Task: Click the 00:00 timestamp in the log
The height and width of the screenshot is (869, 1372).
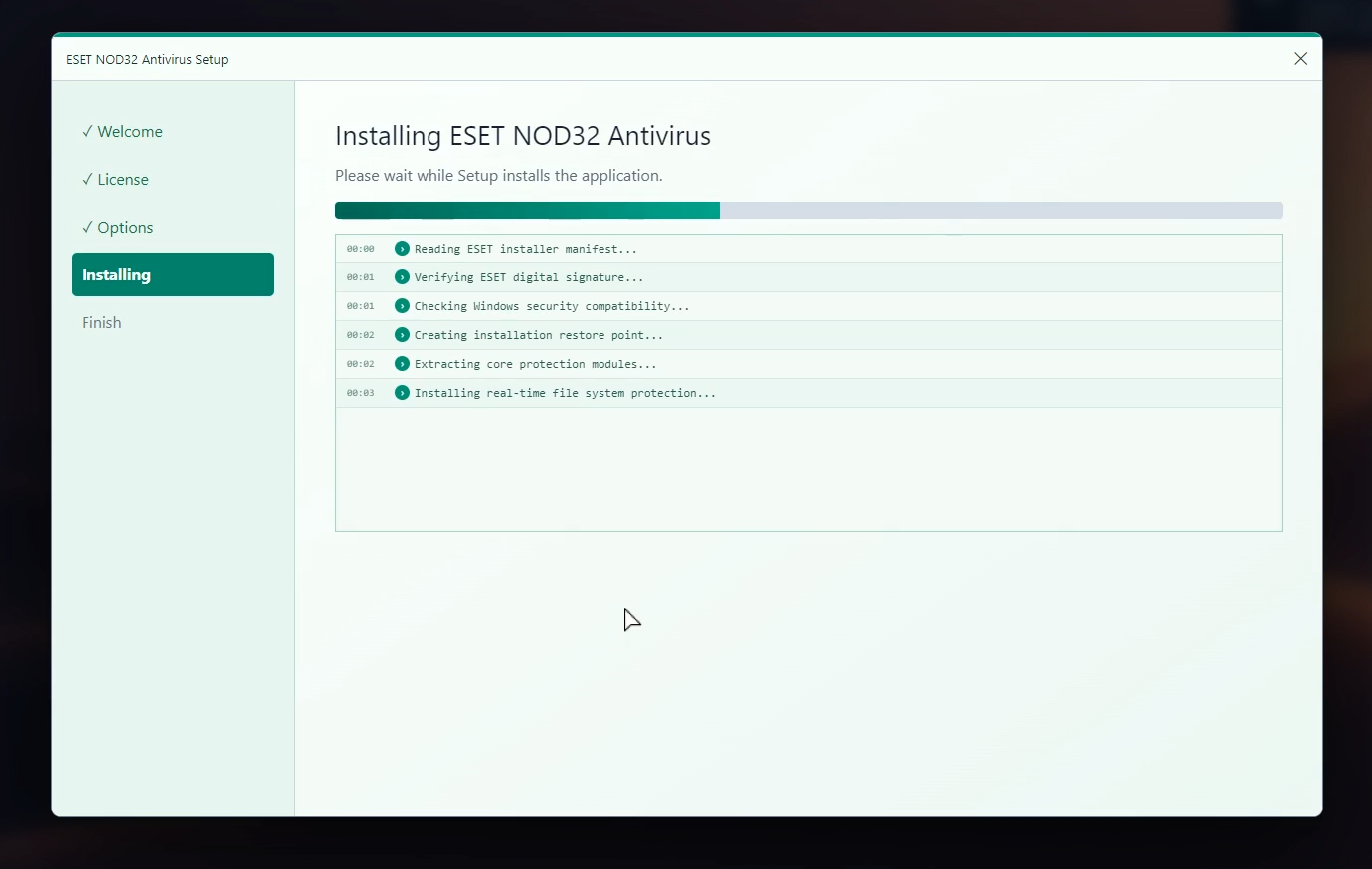Action: (x=361, y=249)
